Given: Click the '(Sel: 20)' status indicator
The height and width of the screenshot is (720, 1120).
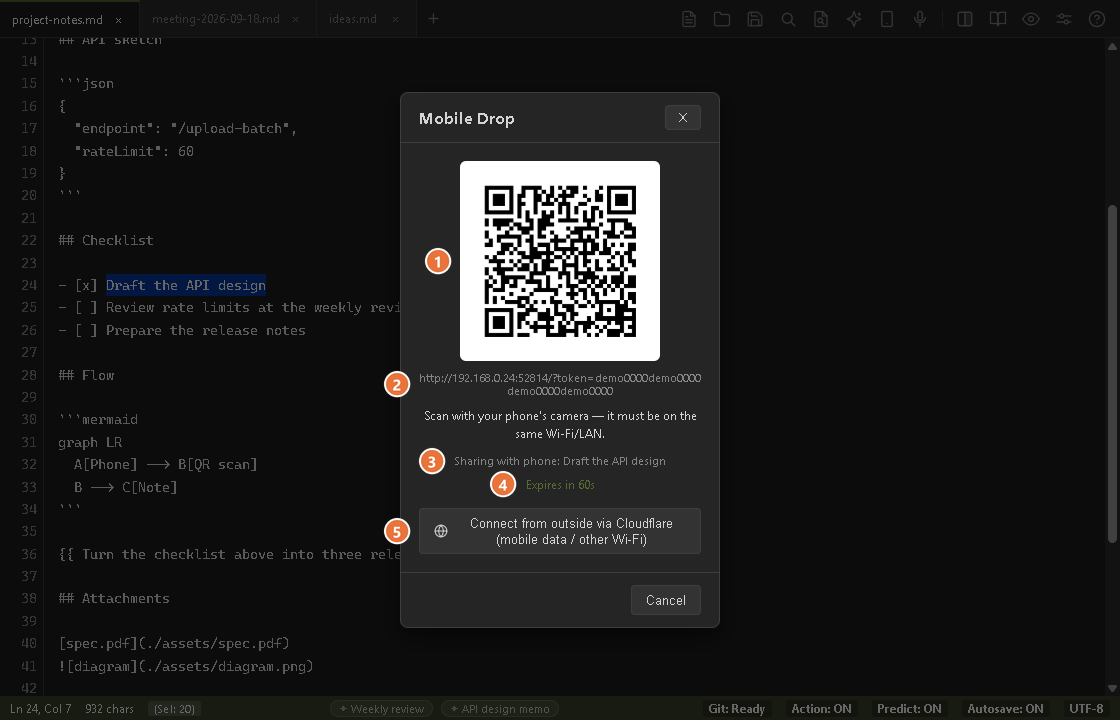Looking at the screenshot, I should tap(174, 709).
